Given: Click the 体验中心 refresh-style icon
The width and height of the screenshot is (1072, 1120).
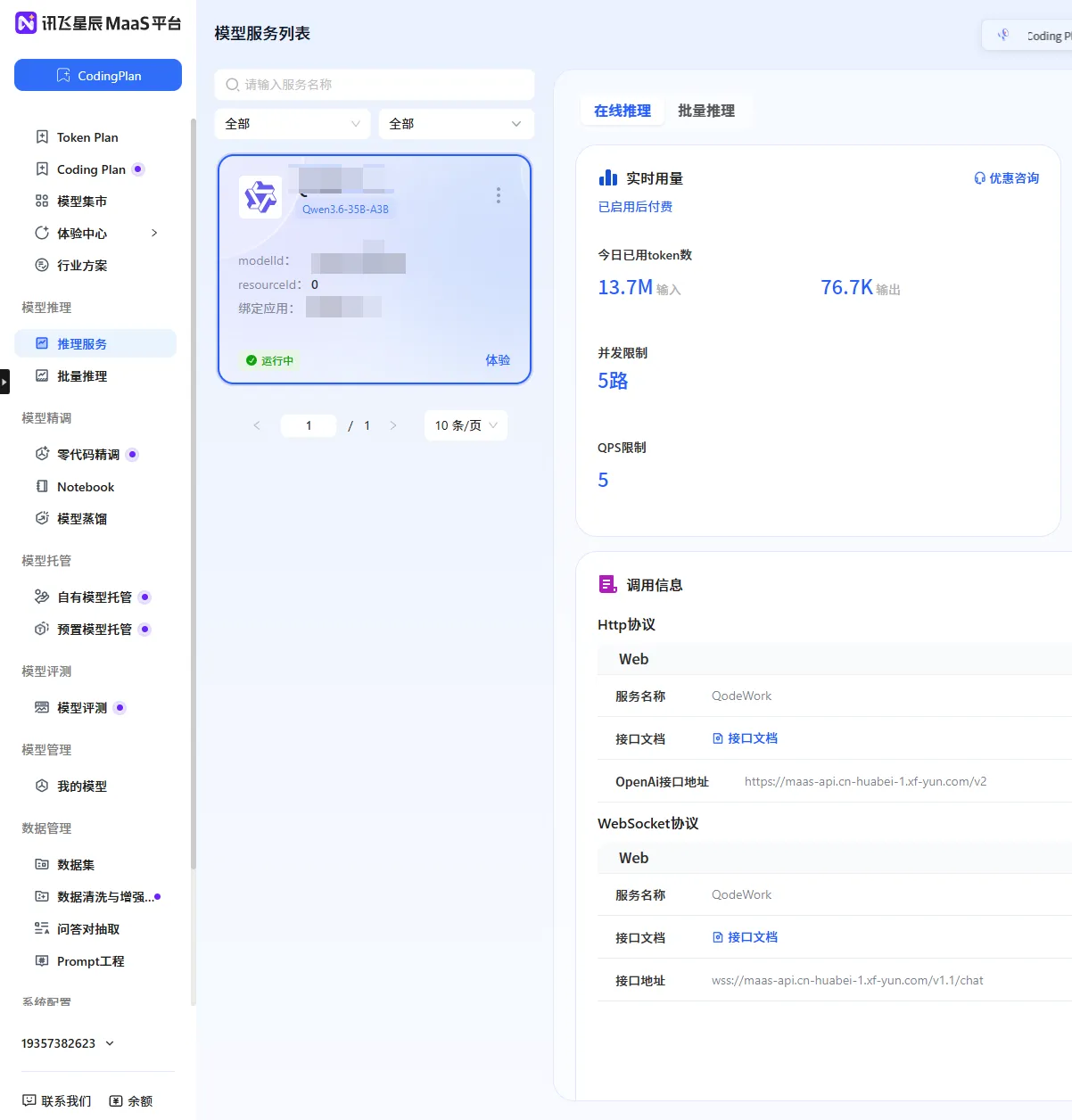Looking at the screenshot, I should 42,234.
